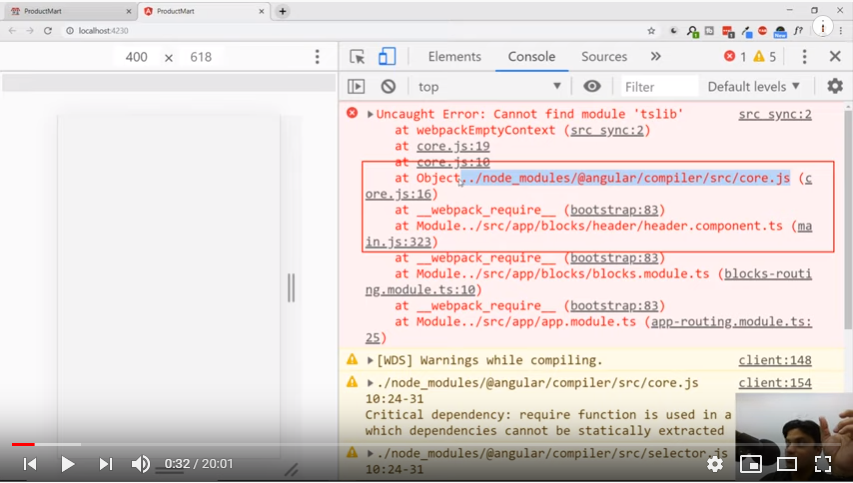Viewport: 853px width, 483px height.
Task: Open the Default levels dropdown
Action: click(754, 87)
